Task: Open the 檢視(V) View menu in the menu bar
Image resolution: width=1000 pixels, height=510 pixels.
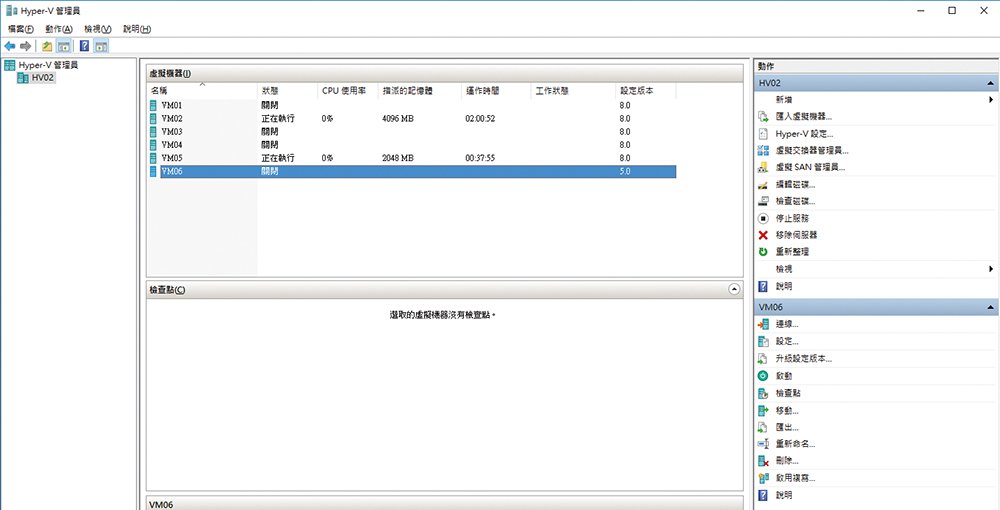Action: [x=98, y=29]
